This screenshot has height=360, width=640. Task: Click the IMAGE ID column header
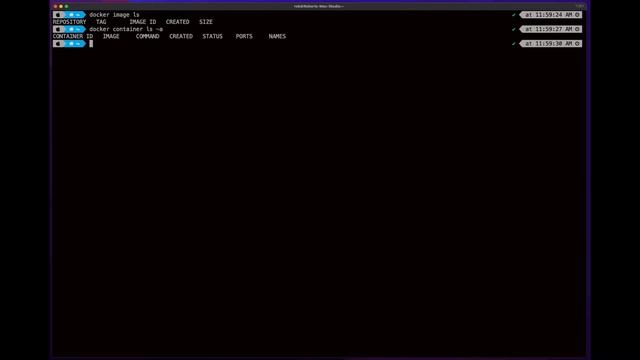[143, 22]
